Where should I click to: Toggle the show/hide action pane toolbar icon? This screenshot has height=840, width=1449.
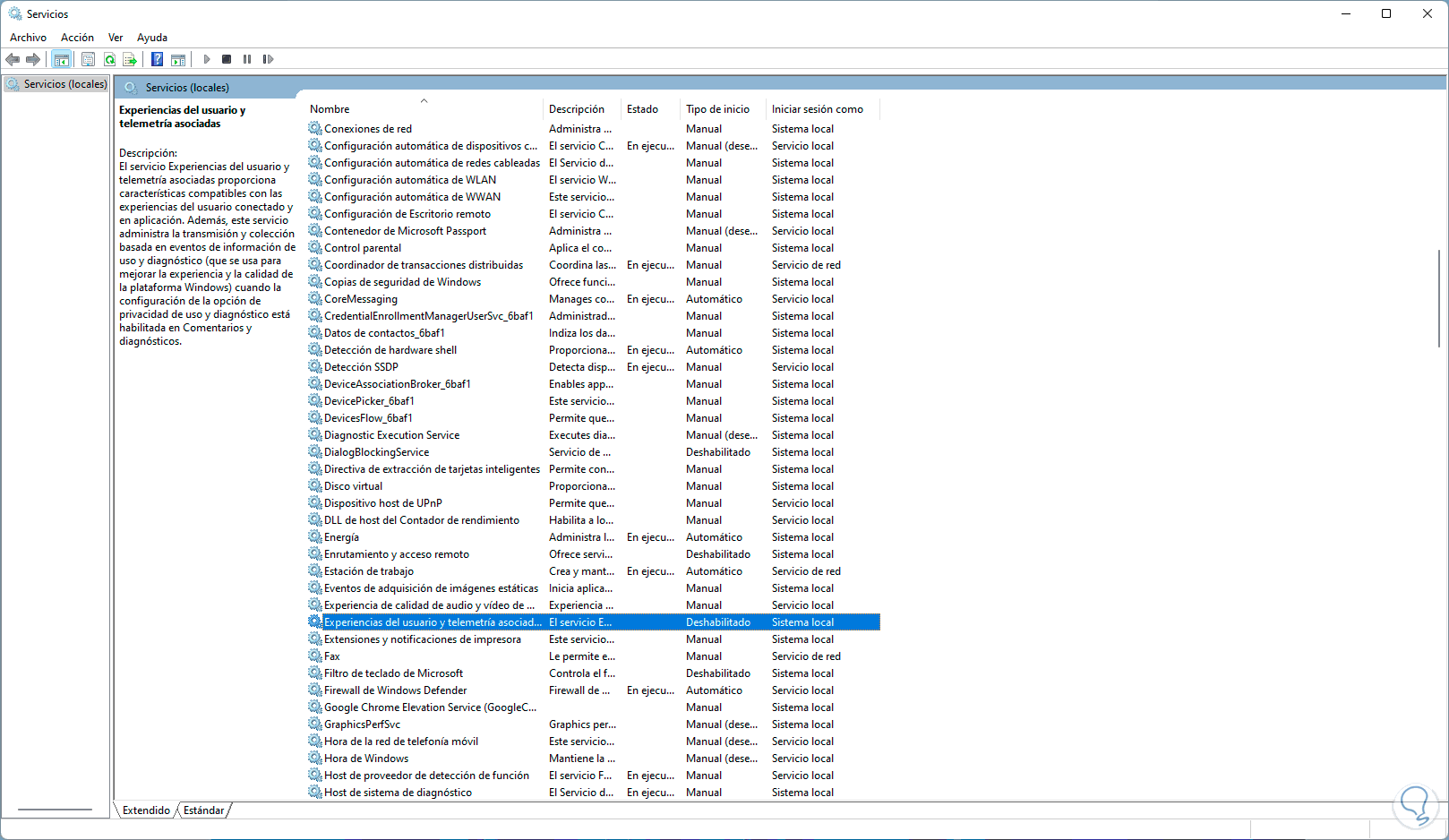[x=178, y=59]
